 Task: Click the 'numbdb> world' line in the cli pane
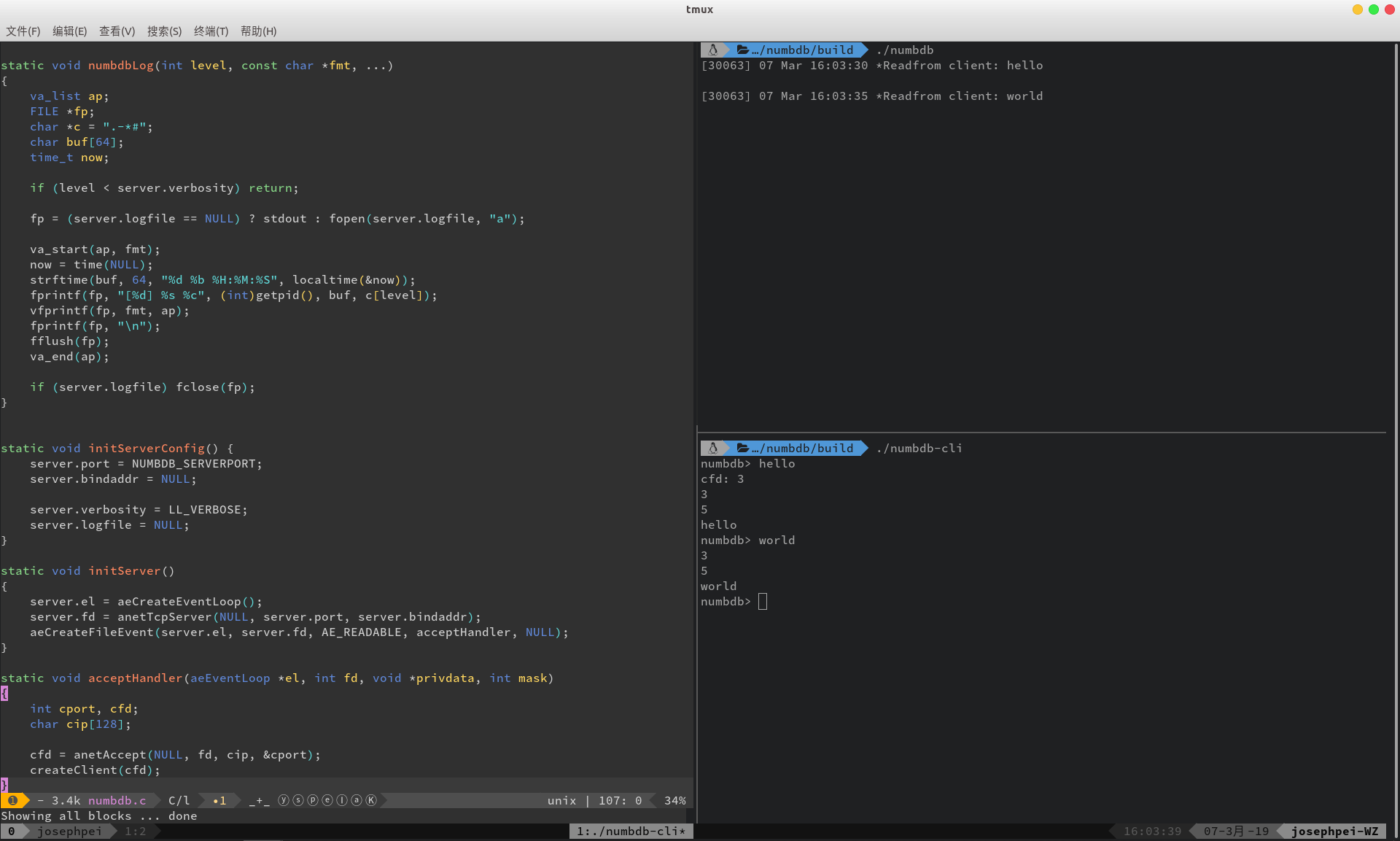click(x=748, y=540)
